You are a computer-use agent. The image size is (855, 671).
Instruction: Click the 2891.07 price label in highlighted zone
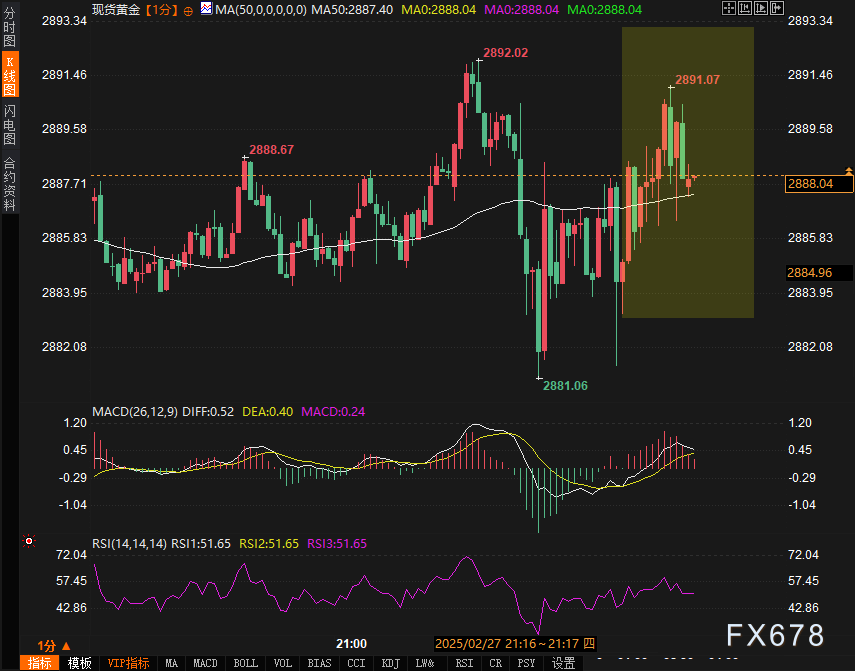tap(697, 80)
